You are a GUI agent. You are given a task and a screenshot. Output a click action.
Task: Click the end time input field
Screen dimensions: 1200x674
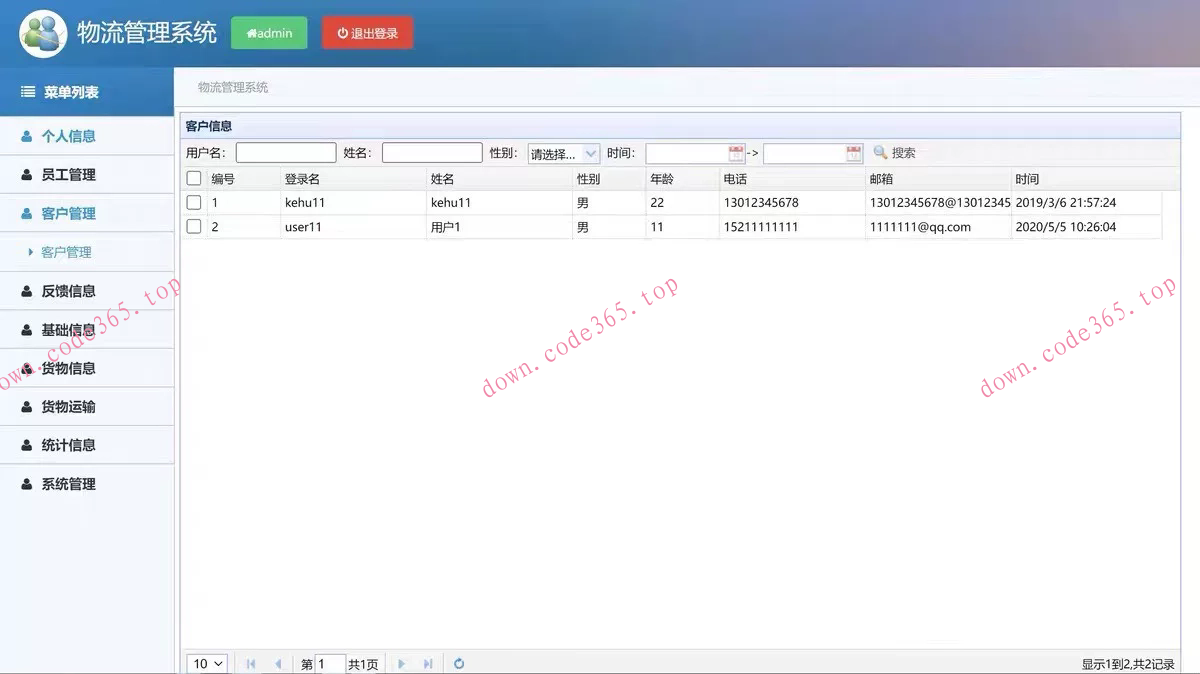click(804, 153)
